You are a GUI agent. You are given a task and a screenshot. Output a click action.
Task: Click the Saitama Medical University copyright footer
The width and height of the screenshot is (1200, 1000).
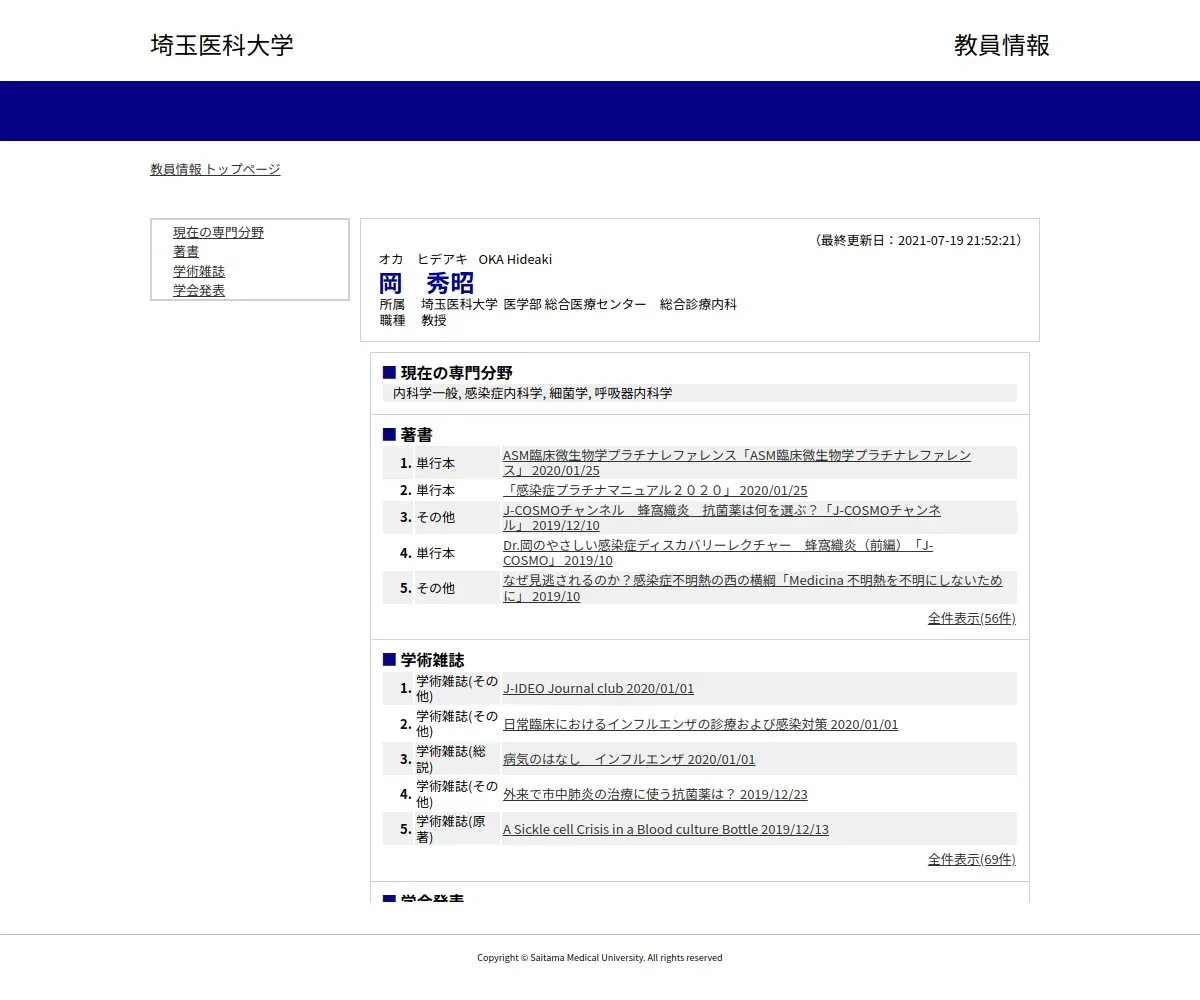tap(599, 957)
